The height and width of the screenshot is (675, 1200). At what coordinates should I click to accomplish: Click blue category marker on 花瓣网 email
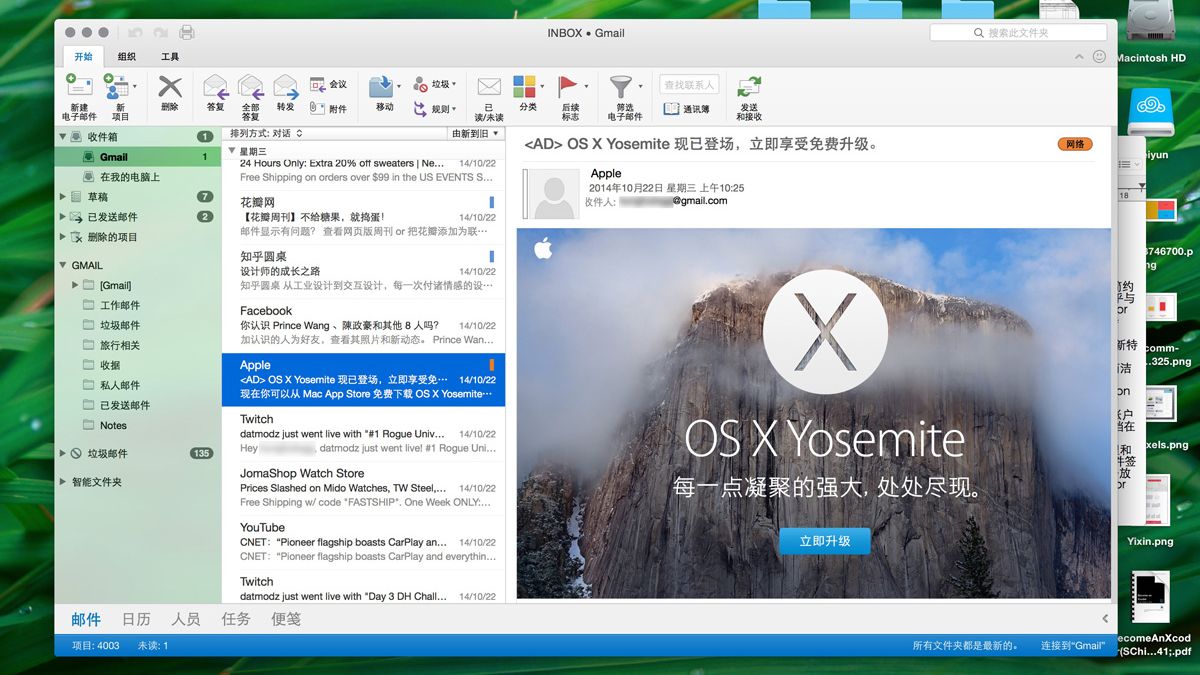[x=492, y=202]
